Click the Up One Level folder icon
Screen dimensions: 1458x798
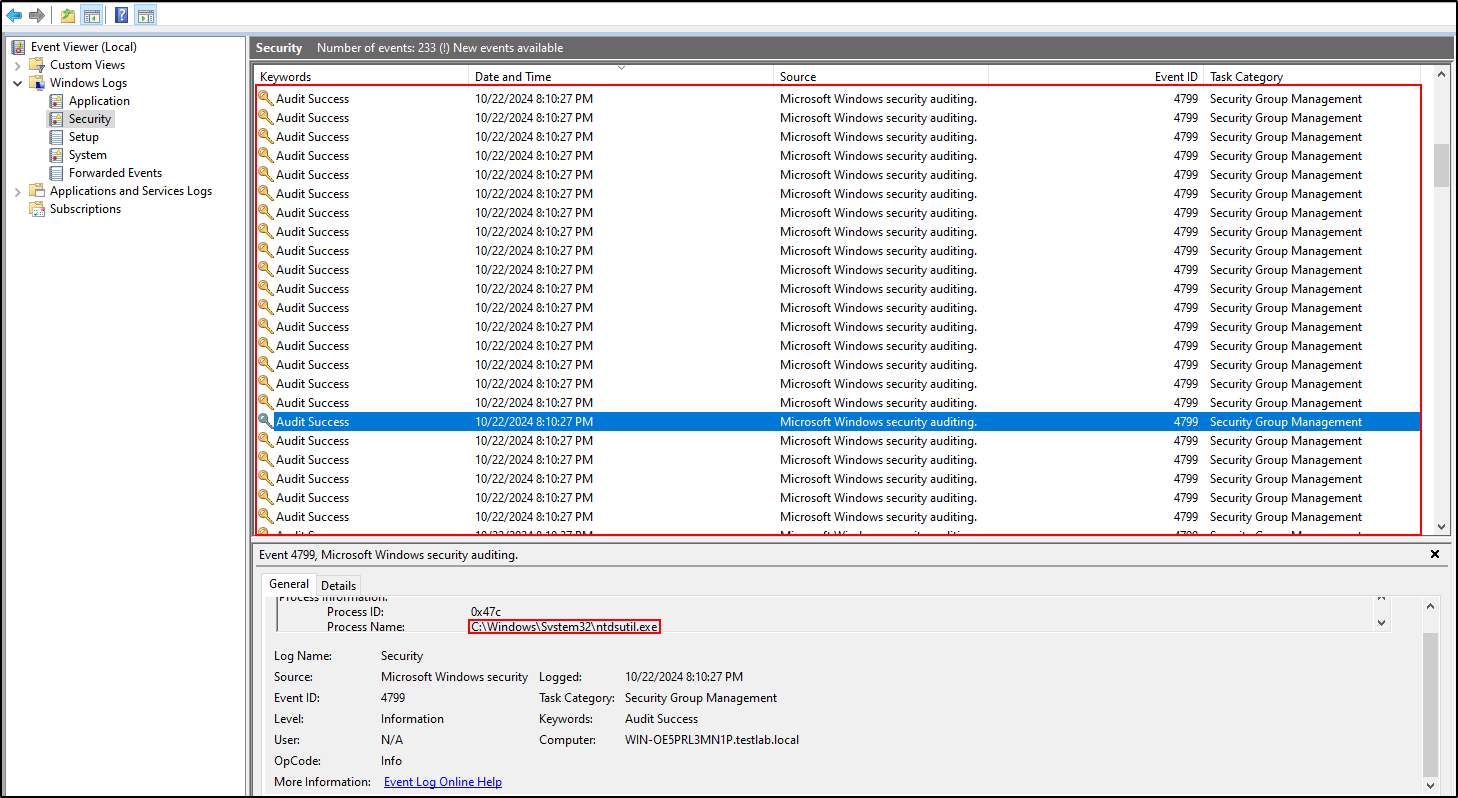pos(67,15)
